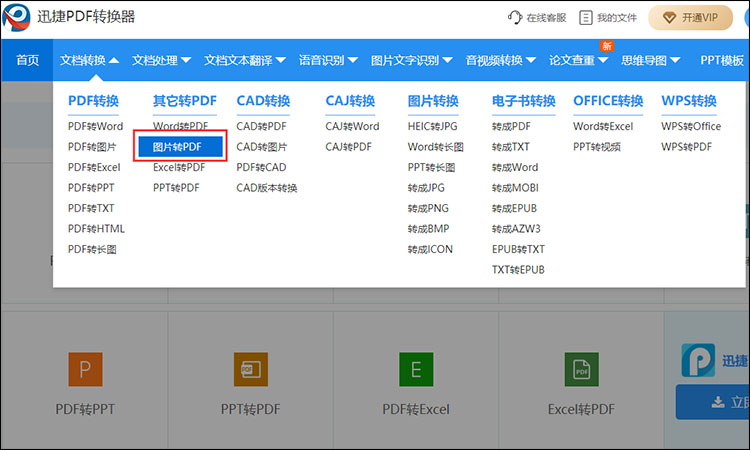Click the orange PPT转PDF icon

250,369
